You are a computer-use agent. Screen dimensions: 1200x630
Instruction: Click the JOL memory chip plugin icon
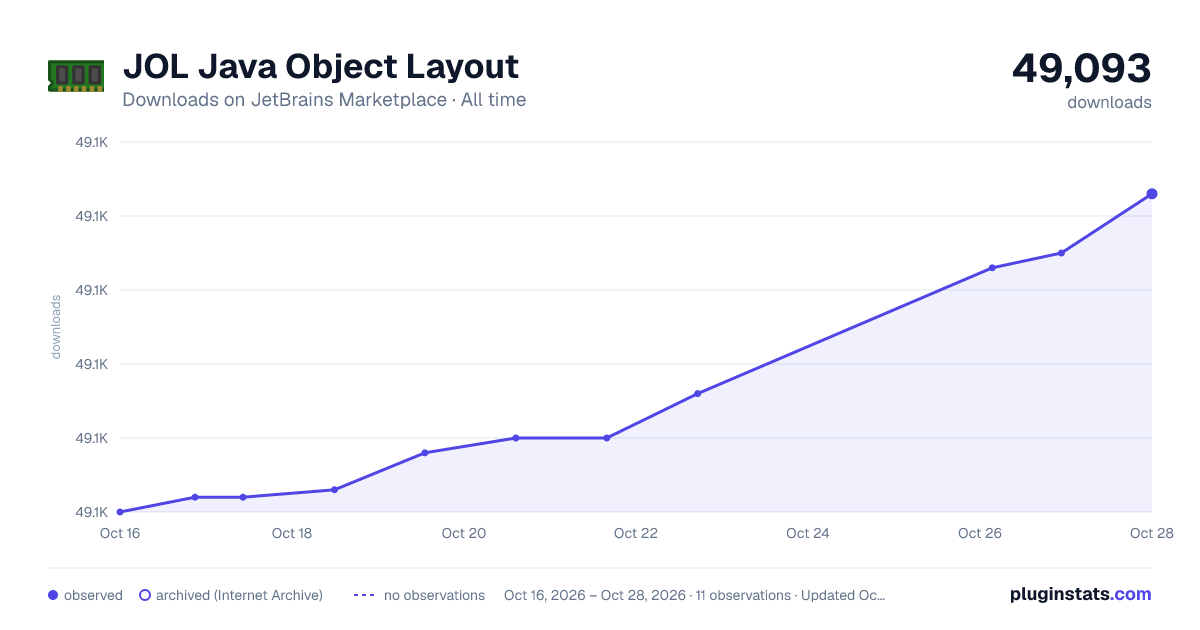(x=76, y=75)
